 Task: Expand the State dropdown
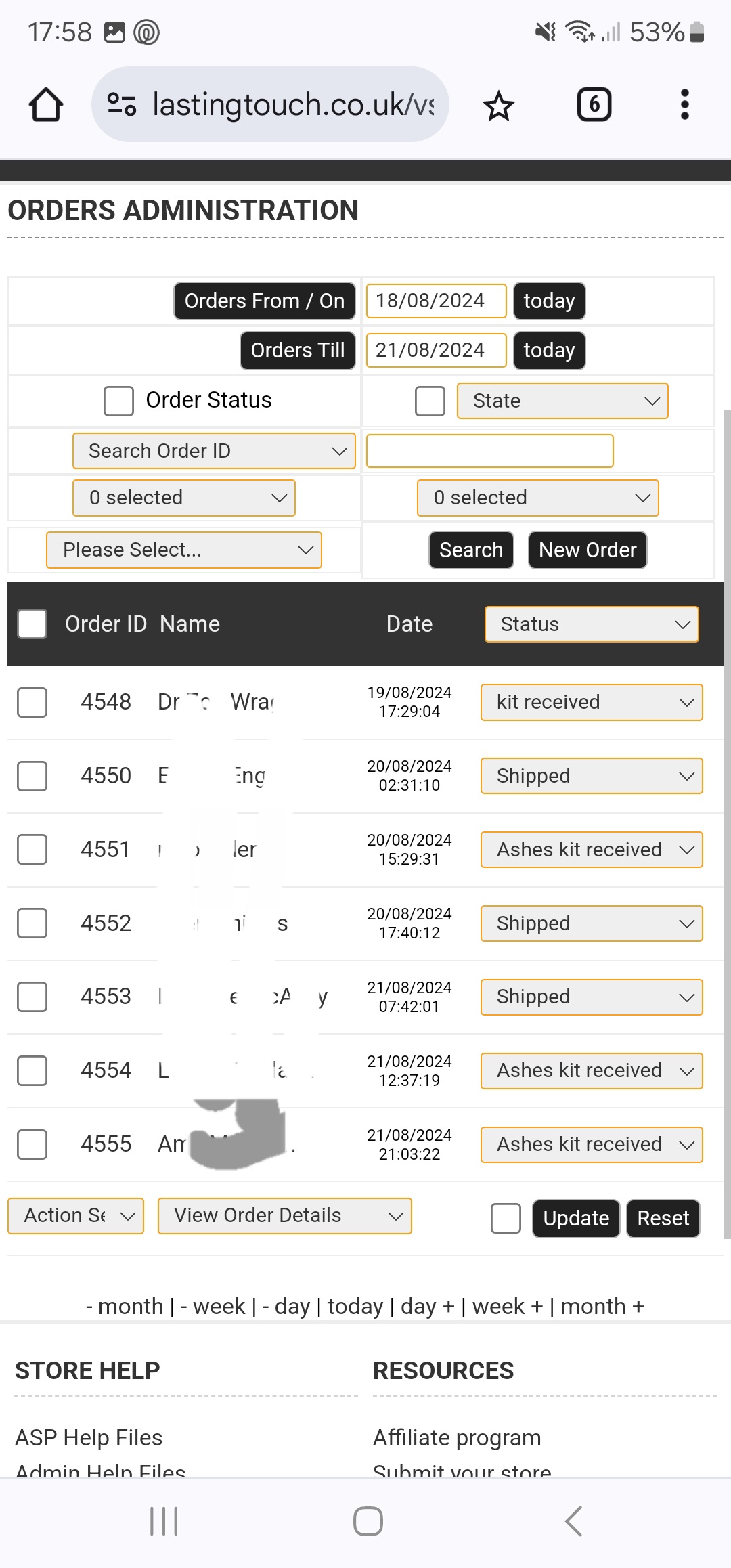[562, 401]
